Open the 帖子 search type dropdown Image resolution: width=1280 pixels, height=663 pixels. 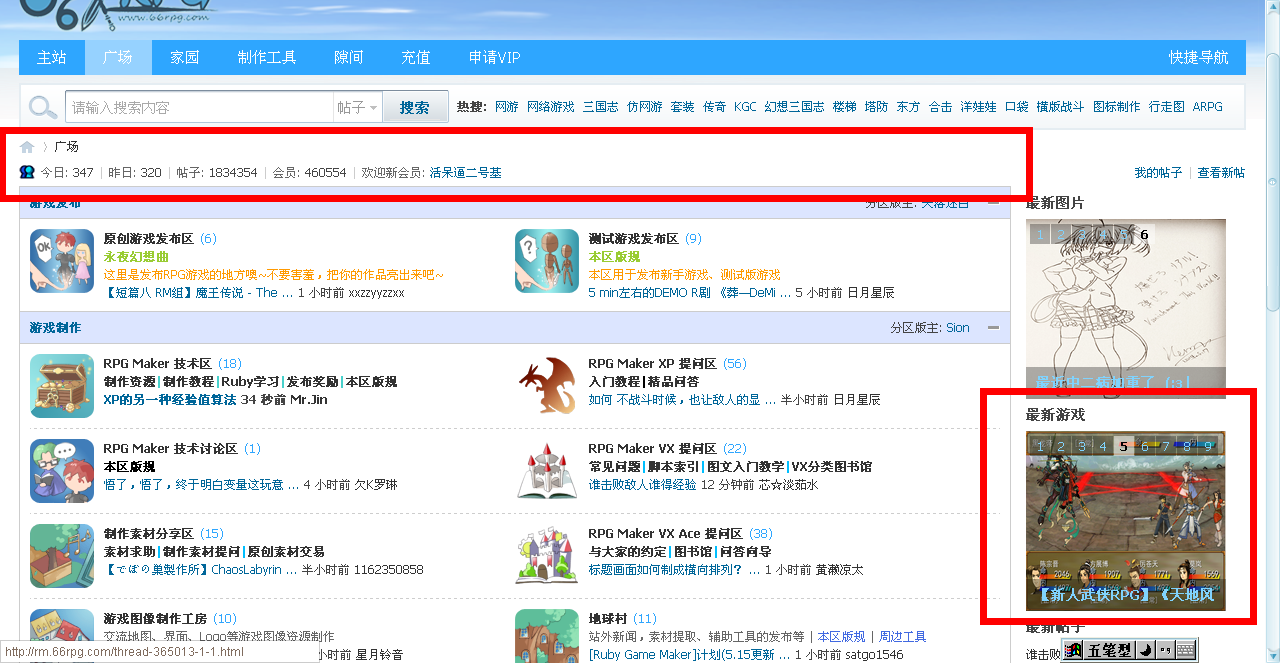(x=357, y=107)
